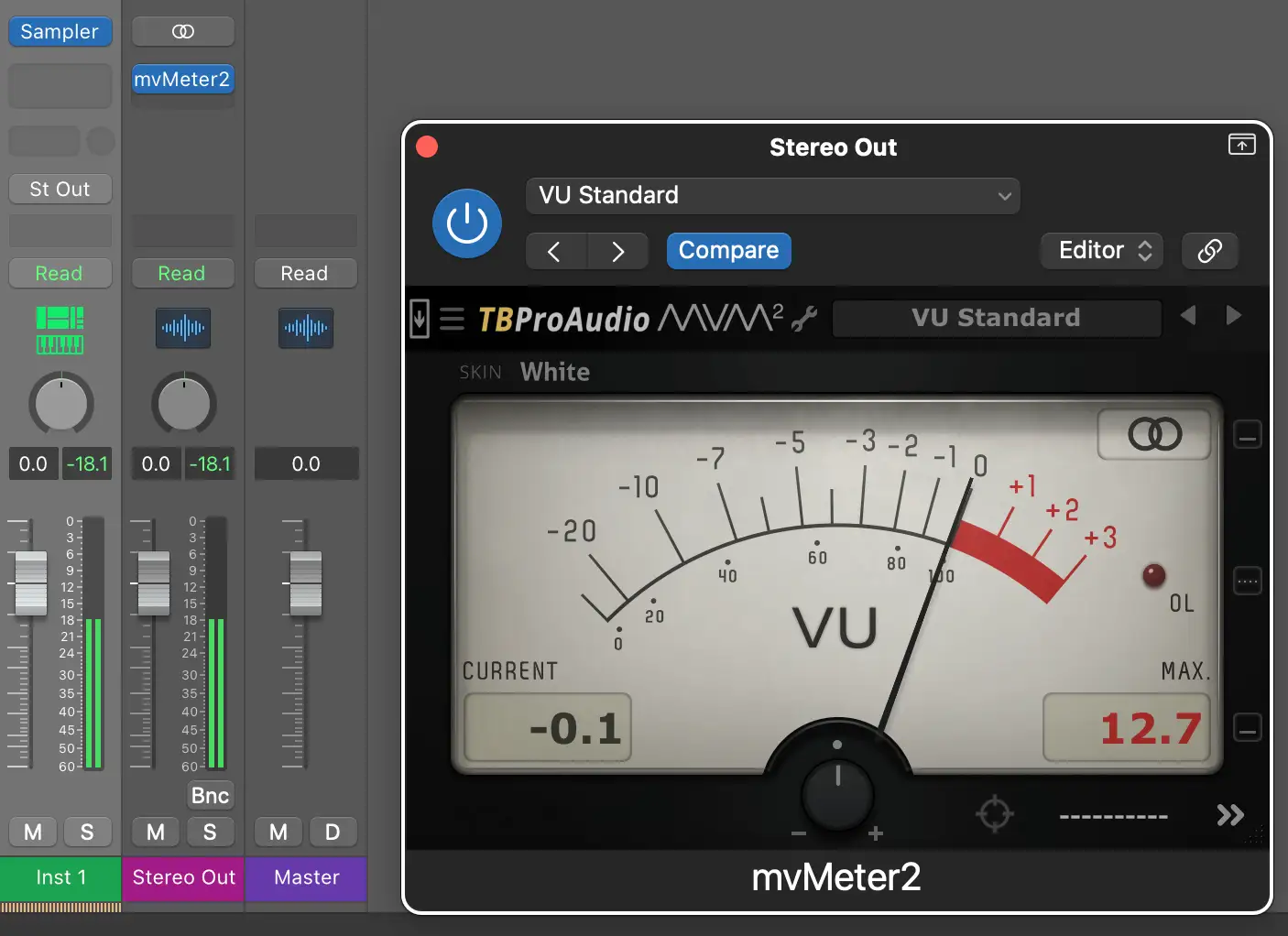This screenshot has width=1288, height=936.
Task: Click the Inst 1 green instrument icon
Action: coord(60,330)
